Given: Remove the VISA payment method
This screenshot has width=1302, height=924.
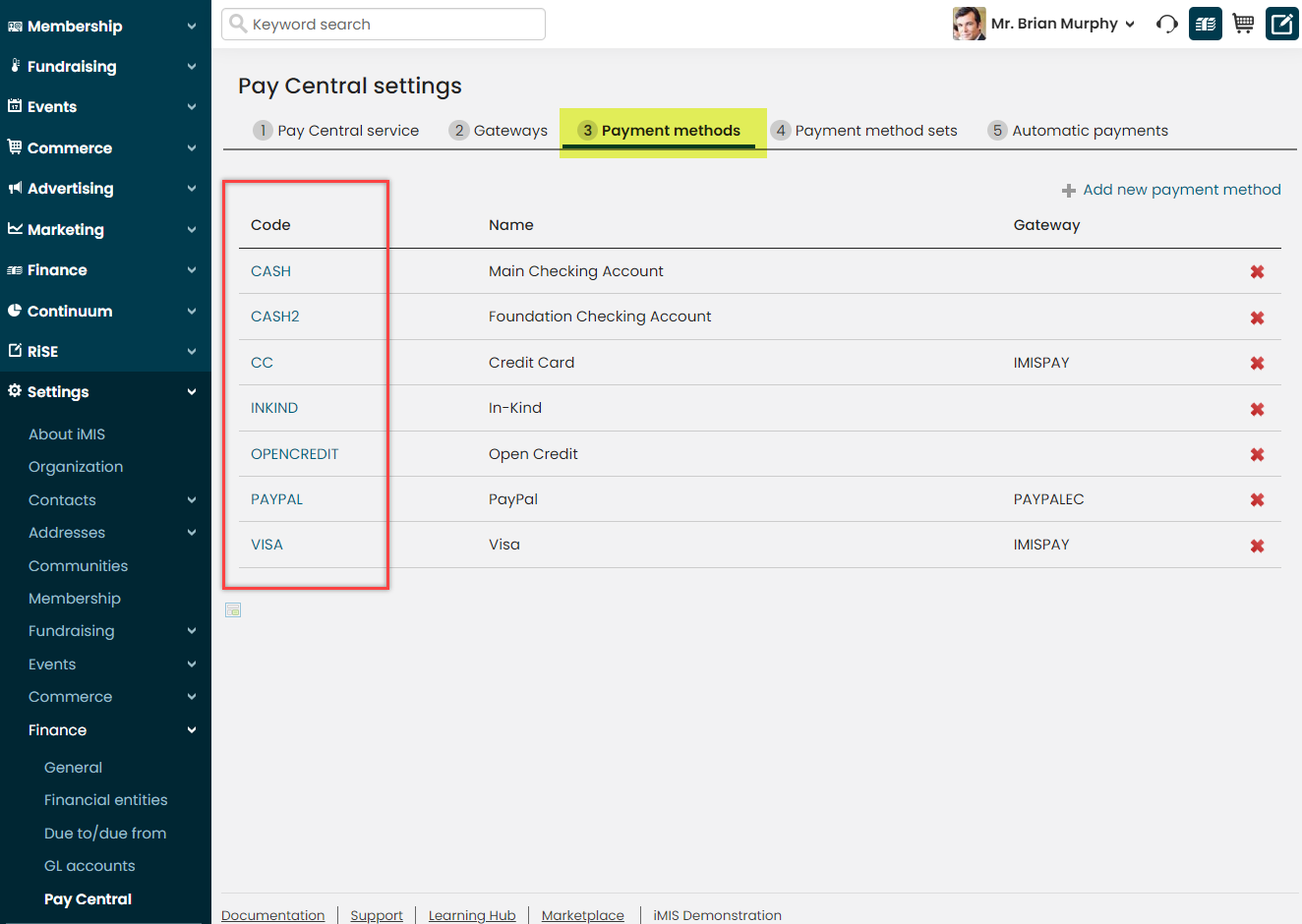Looking at the screenshot, I should click(x=1257, y=545).
